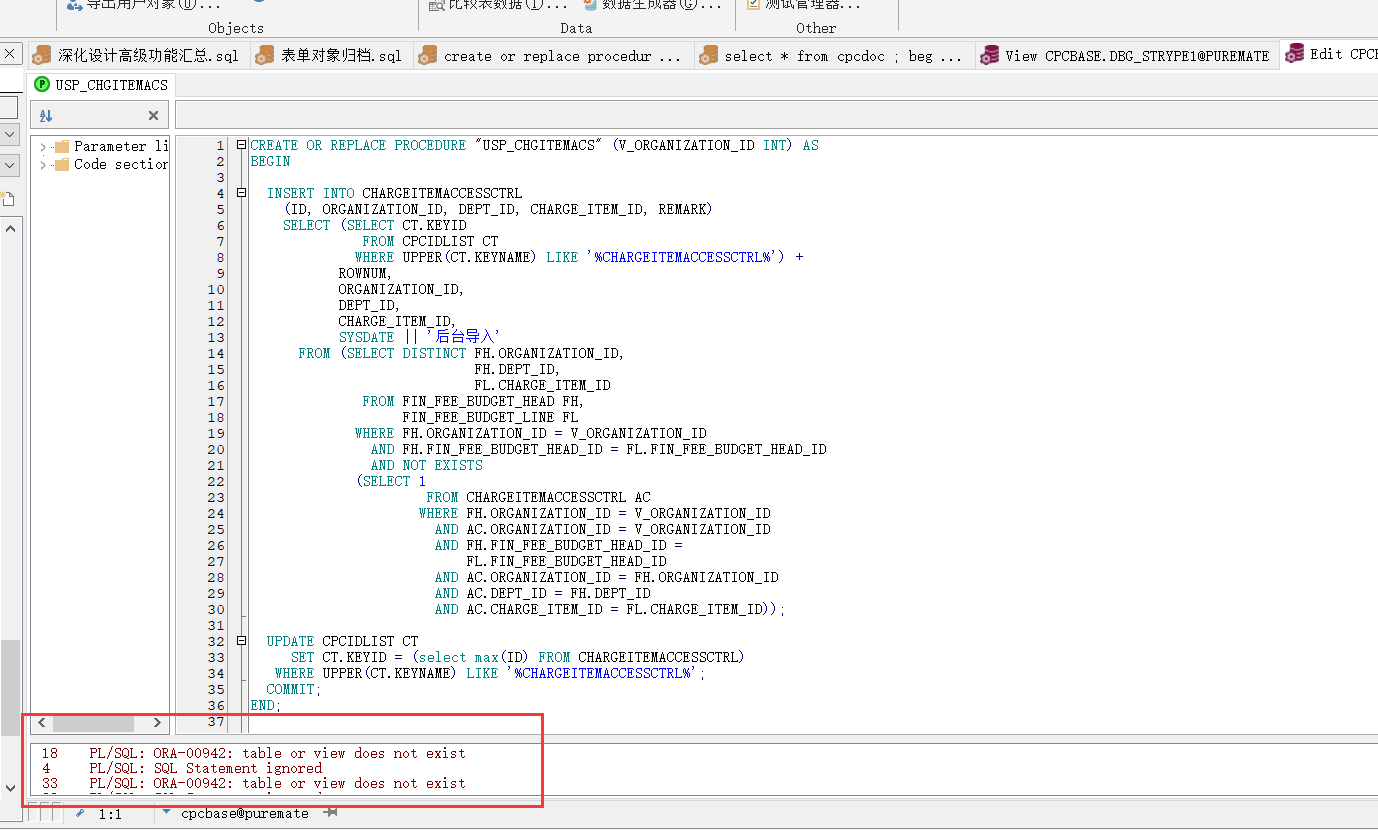The width and height of the screenshot is (1378, 830).
Task: Open the cpcbase@puremate connection dropdown arrow
Action: 167,813
